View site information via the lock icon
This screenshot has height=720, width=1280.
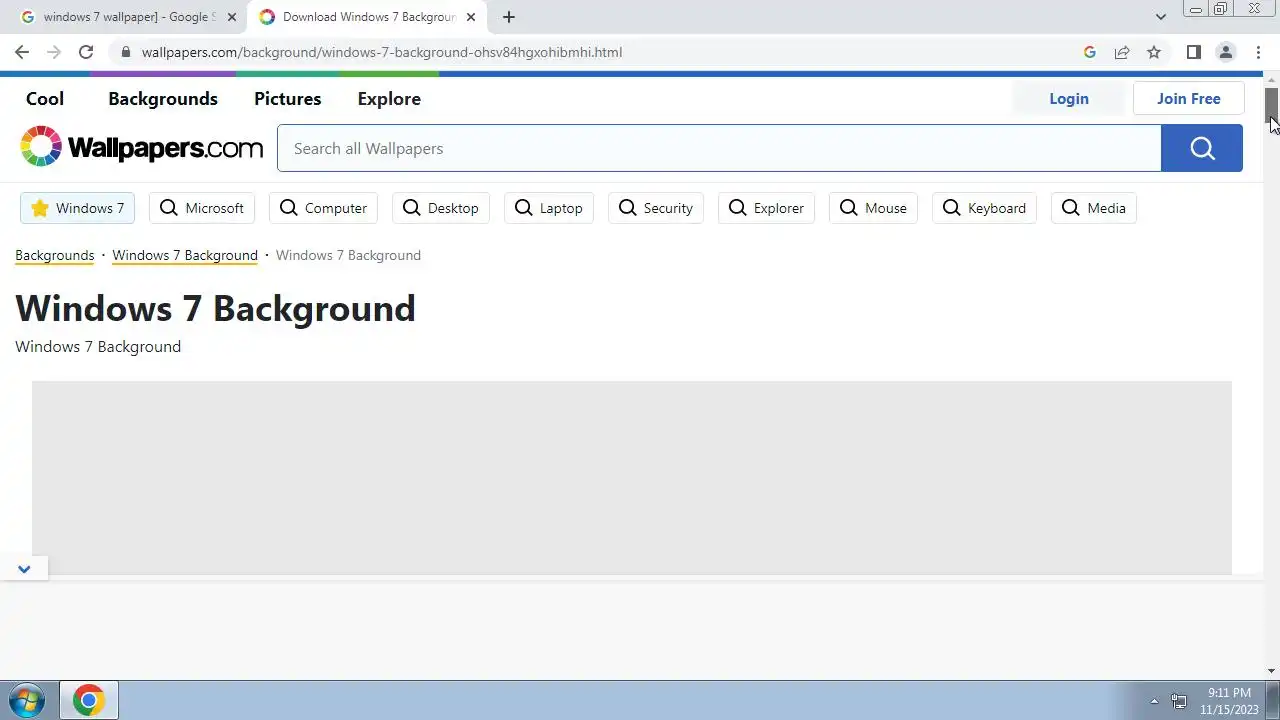click(125, 52)
